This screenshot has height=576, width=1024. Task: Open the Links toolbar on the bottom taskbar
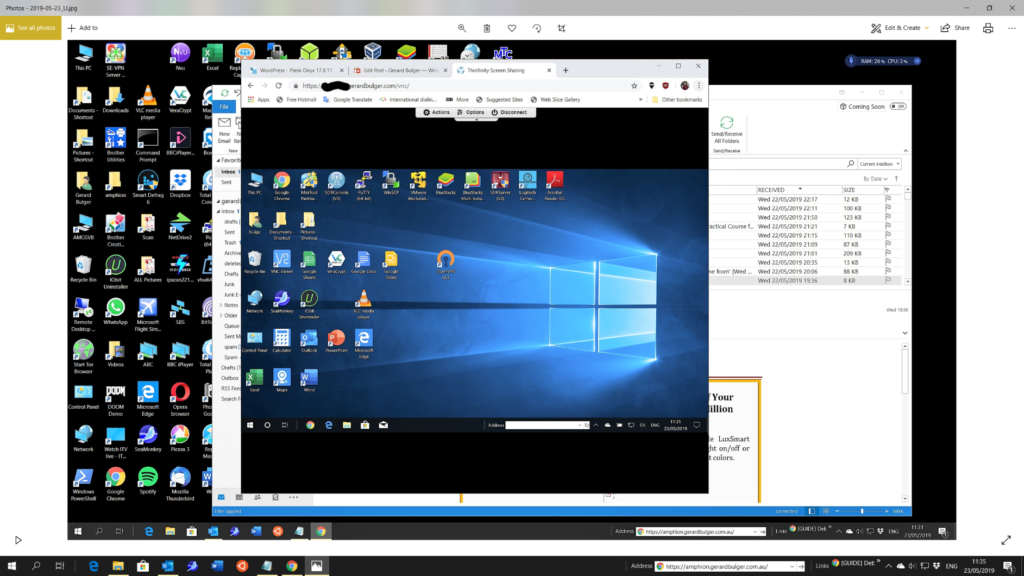[822, 566]
